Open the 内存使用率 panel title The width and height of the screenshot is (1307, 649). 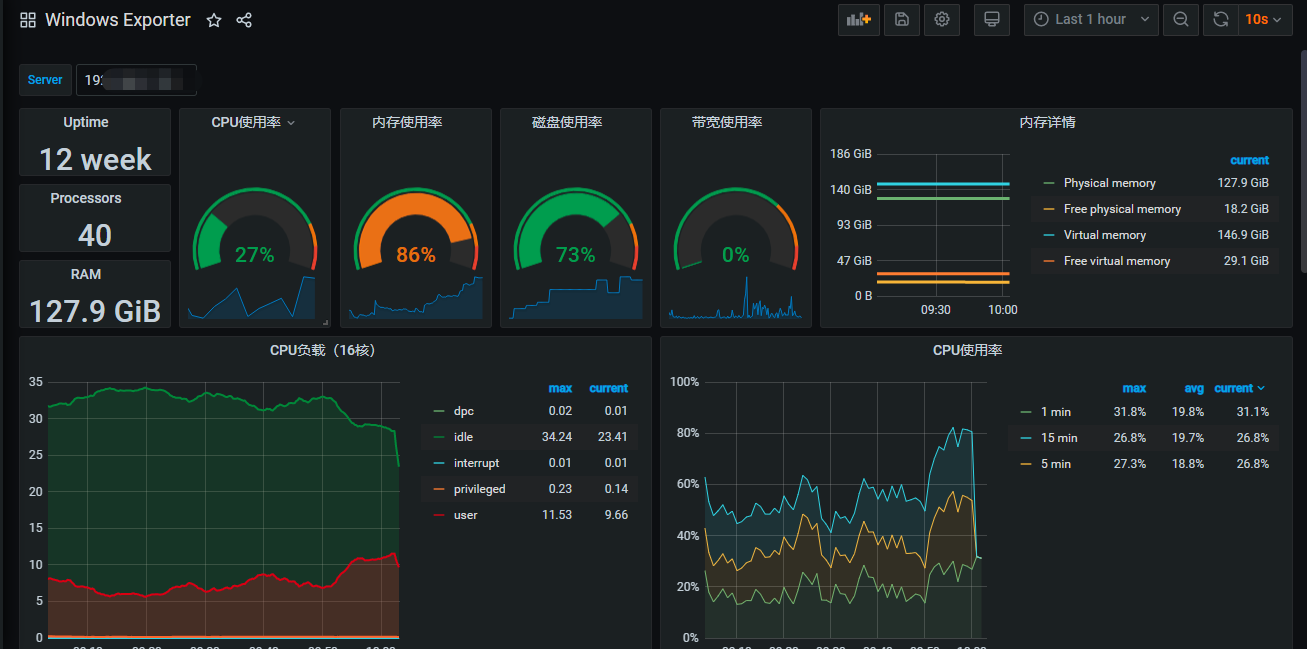coord(407,122)
